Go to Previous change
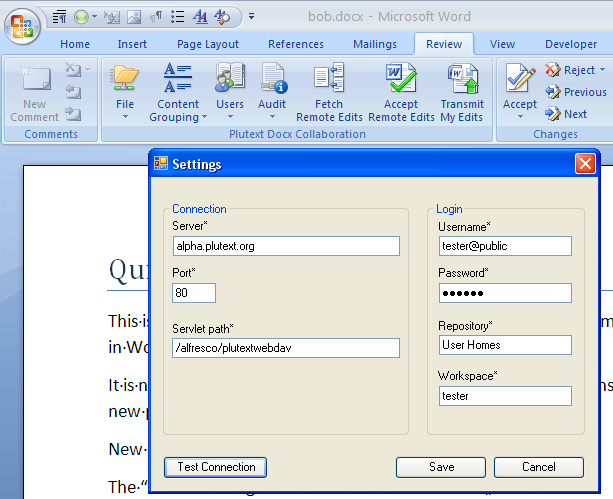Screen dimensions: 613x499 click(576, 92)
